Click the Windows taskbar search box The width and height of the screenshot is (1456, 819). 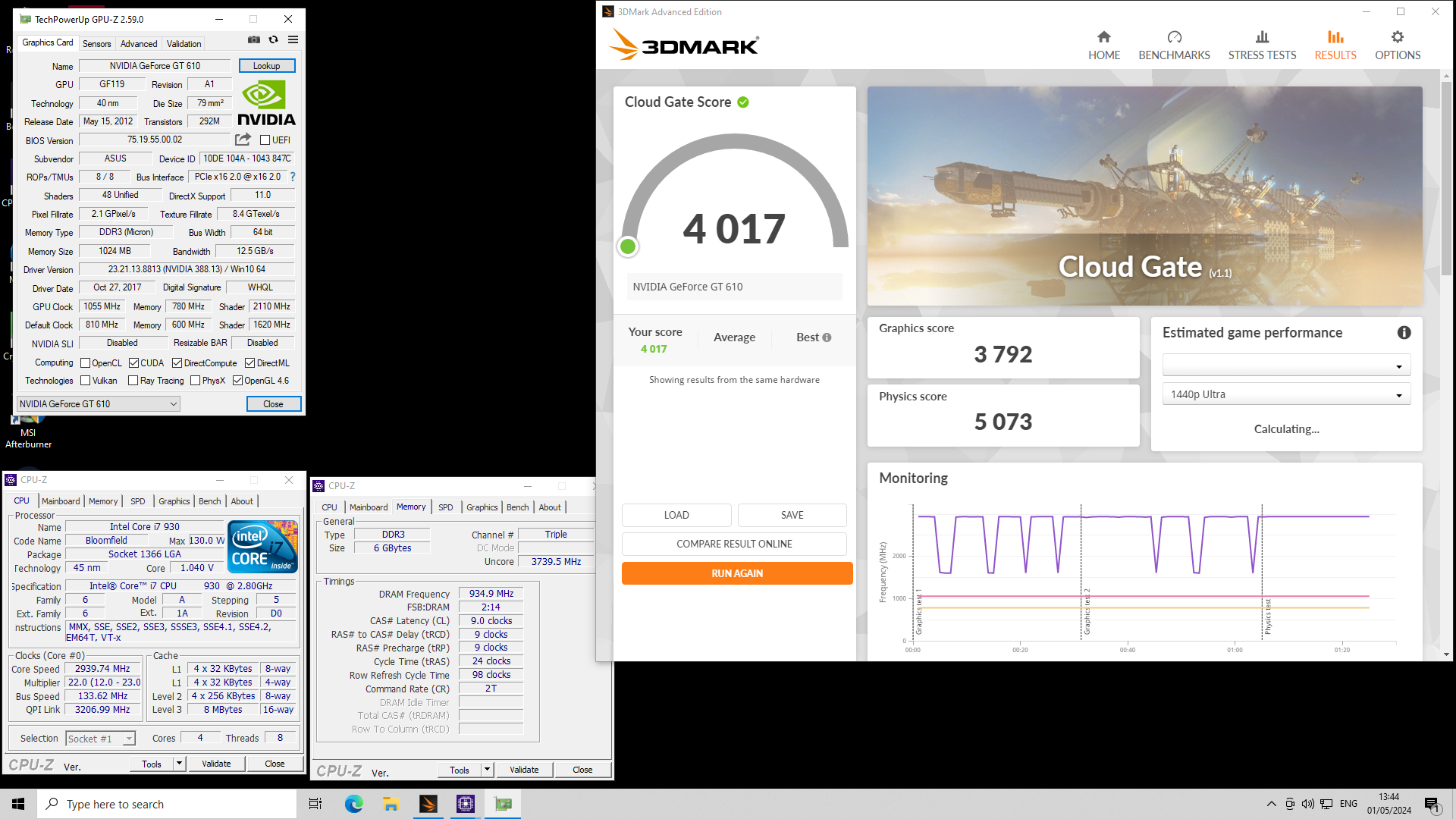(x=167, y=804)
